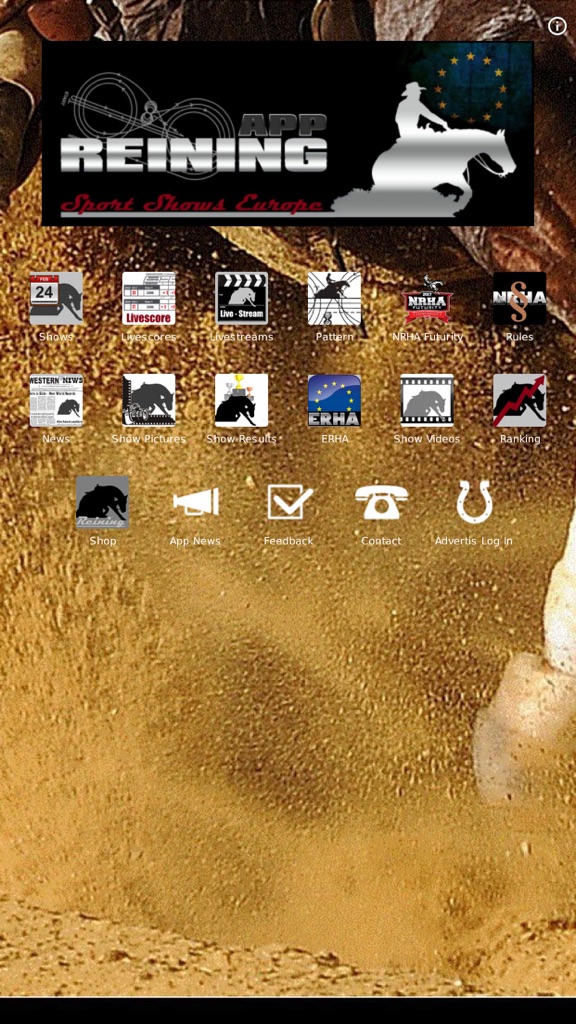Open the Show Results trophy icon

pos(242,400)
